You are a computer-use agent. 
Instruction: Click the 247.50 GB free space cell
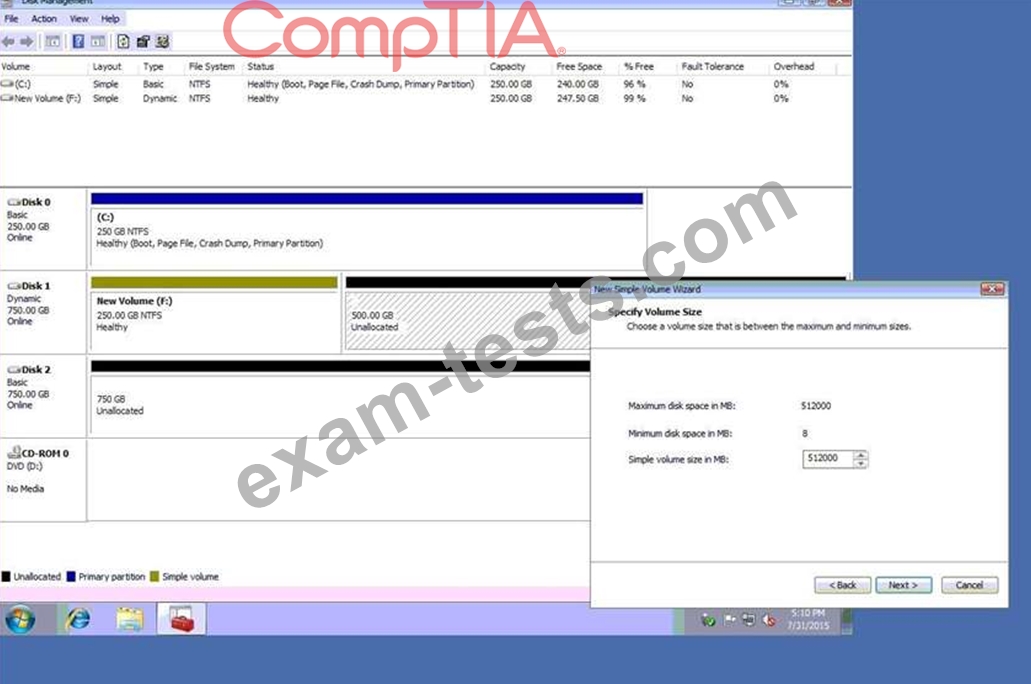click(x=578, y=98)
